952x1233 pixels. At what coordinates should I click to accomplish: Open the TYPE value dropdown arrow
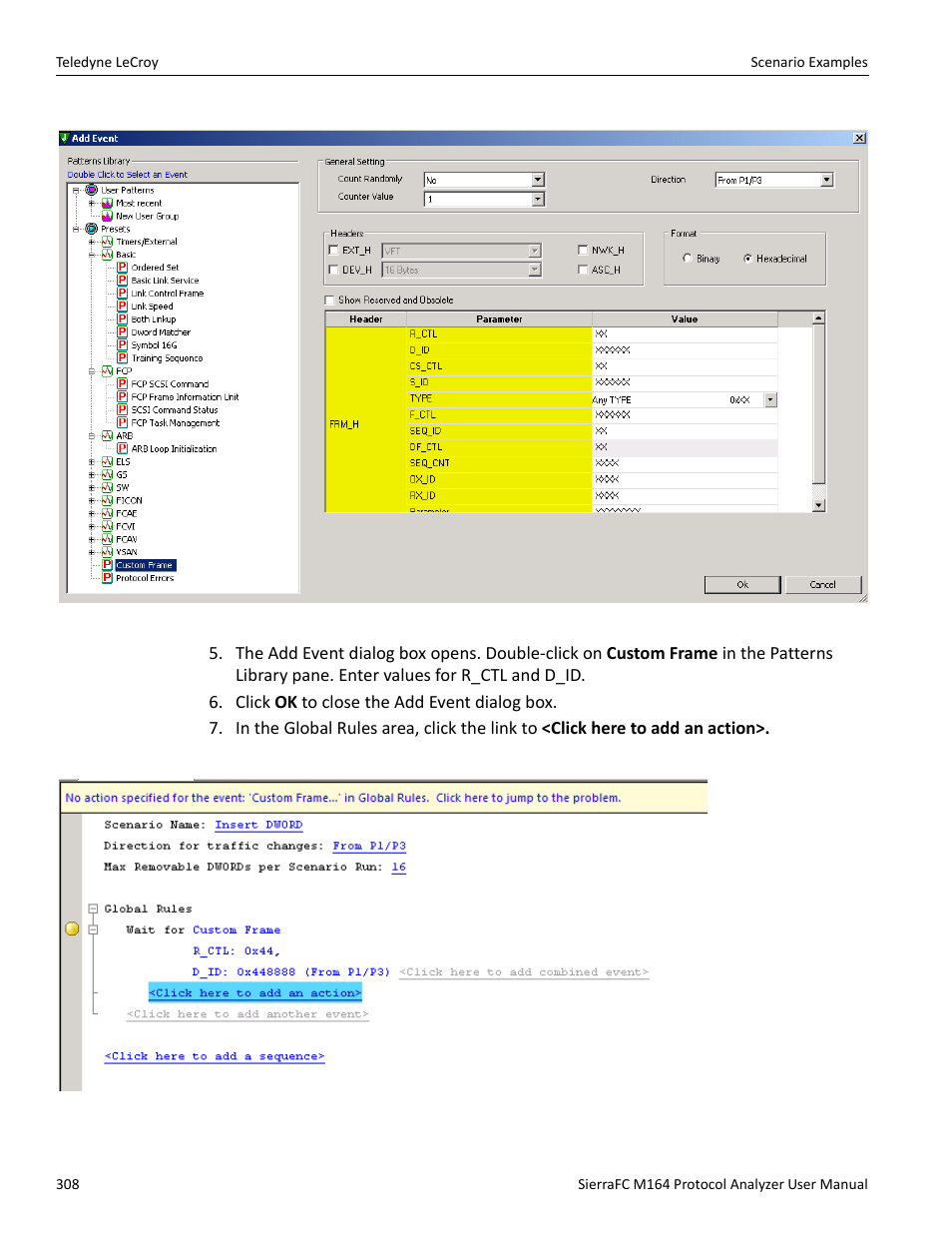(770, 399)
